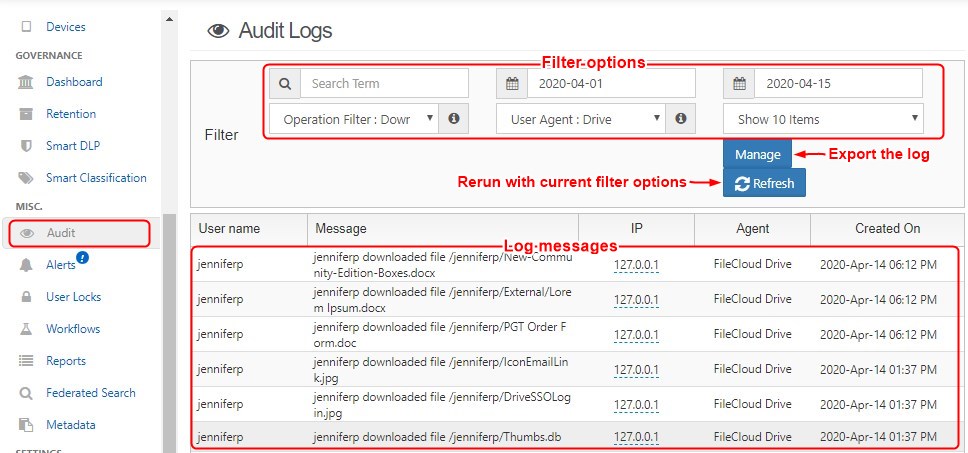The height and width of the screenshot is (453, 968).
Task: Click the info icon beside User Agent
Action: click(681, 119)
